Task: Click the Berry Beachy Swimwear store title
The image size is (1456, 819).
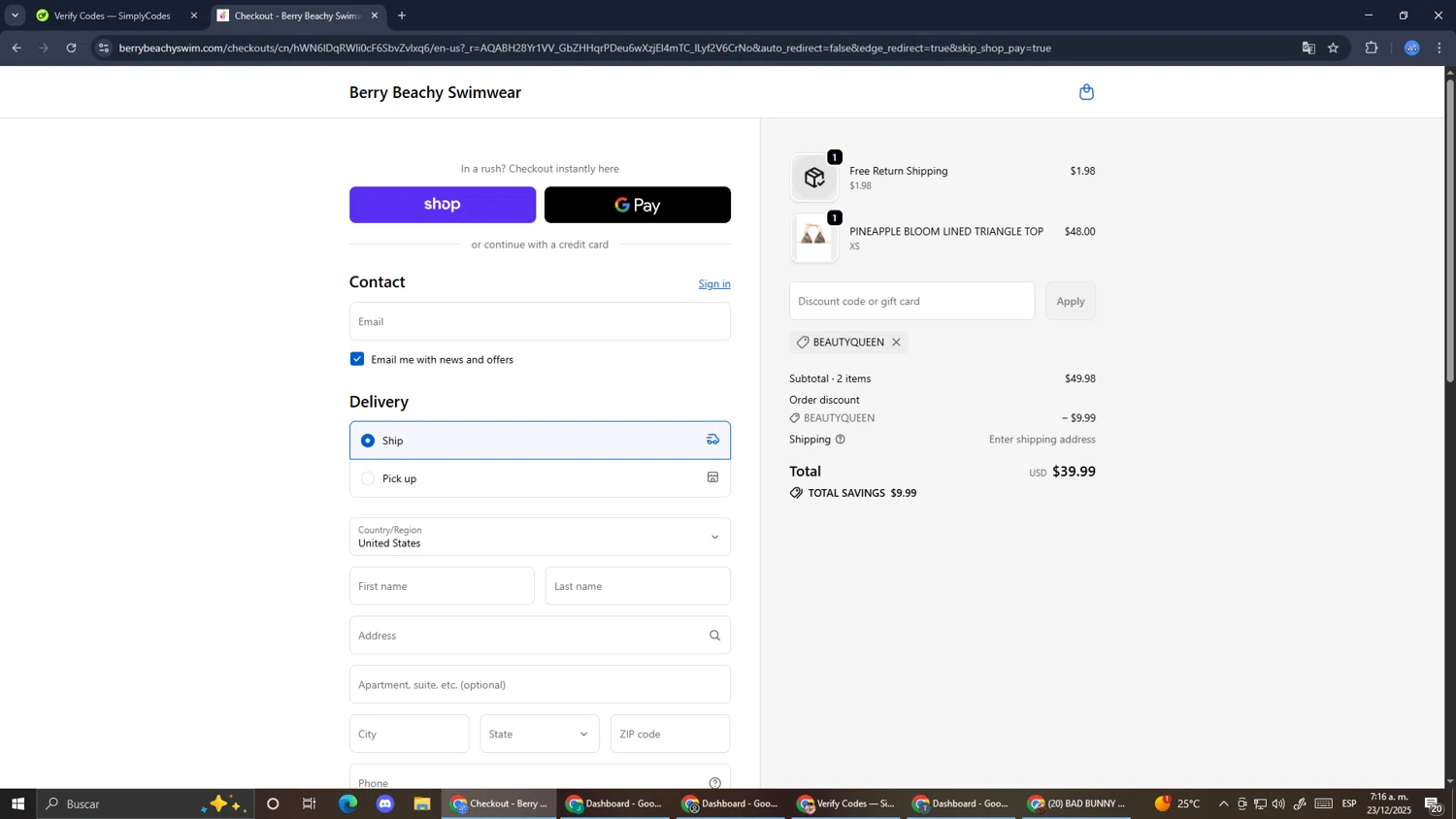Action: pos(435,92)
